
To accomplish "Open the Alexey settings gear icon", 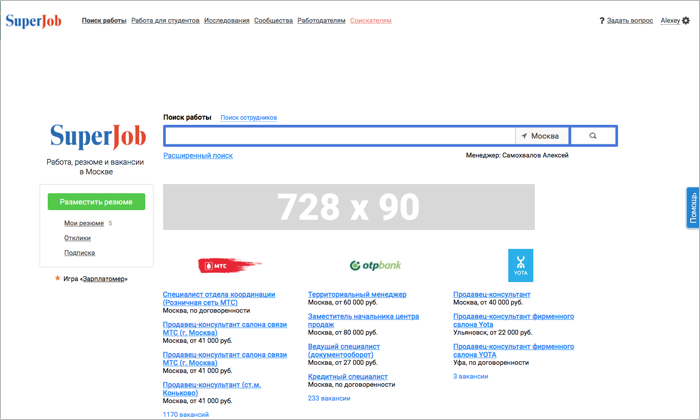I will point(686,20).
